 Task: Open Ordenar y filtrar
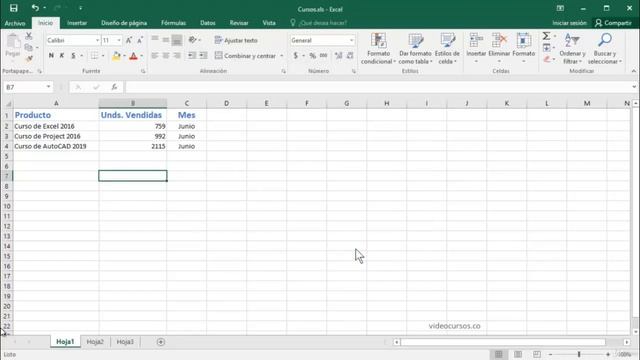click(x=572, y=49)
